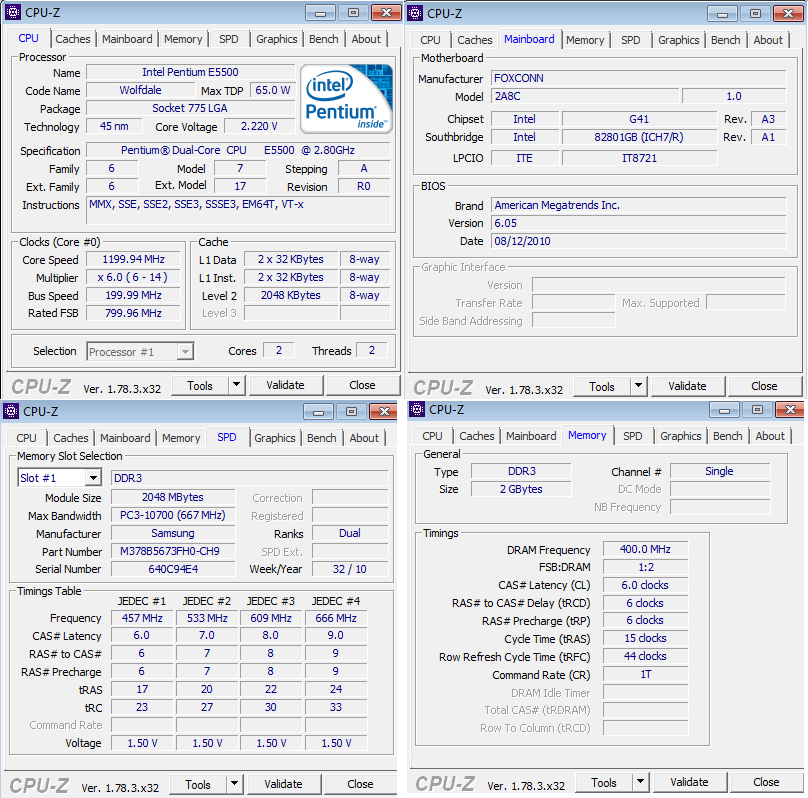This screenshot has width=808, height=798.
Task: Click the Samsung manufacturer field in SPD
Action: (x=173, y=533)
